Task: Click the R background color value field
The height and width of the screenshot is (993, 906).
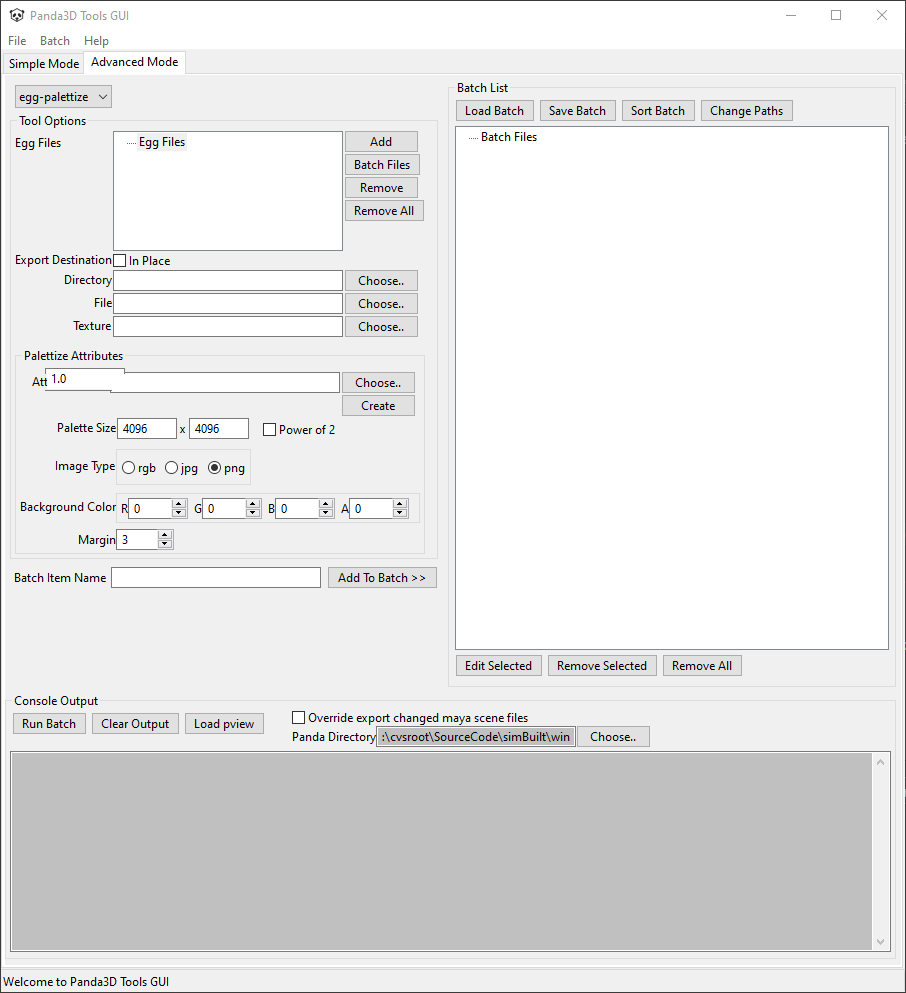Action: pyautogui.click(x=150, y=509)
